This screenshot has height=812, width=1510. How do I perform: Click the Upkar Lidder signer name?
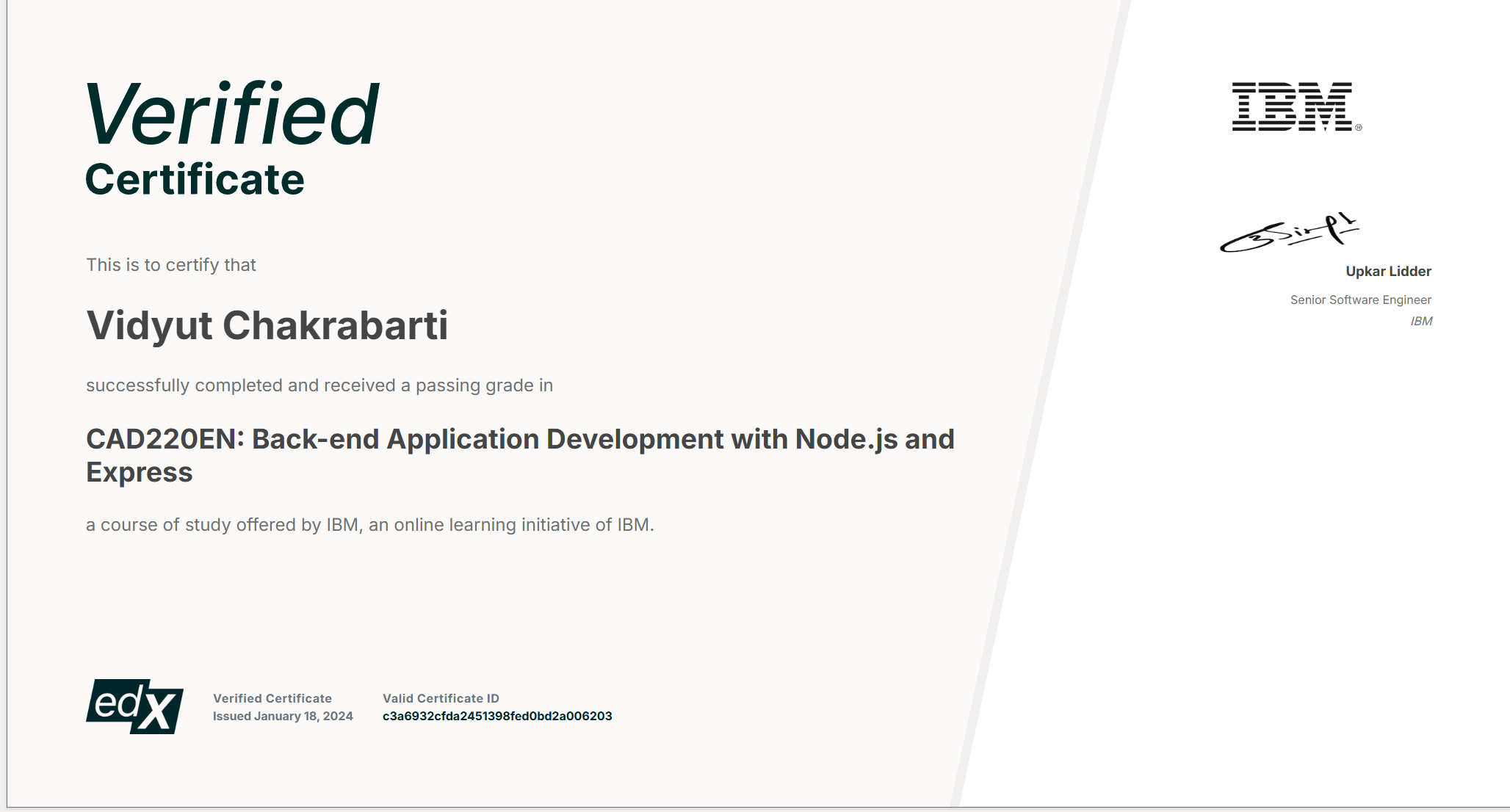1388,271
